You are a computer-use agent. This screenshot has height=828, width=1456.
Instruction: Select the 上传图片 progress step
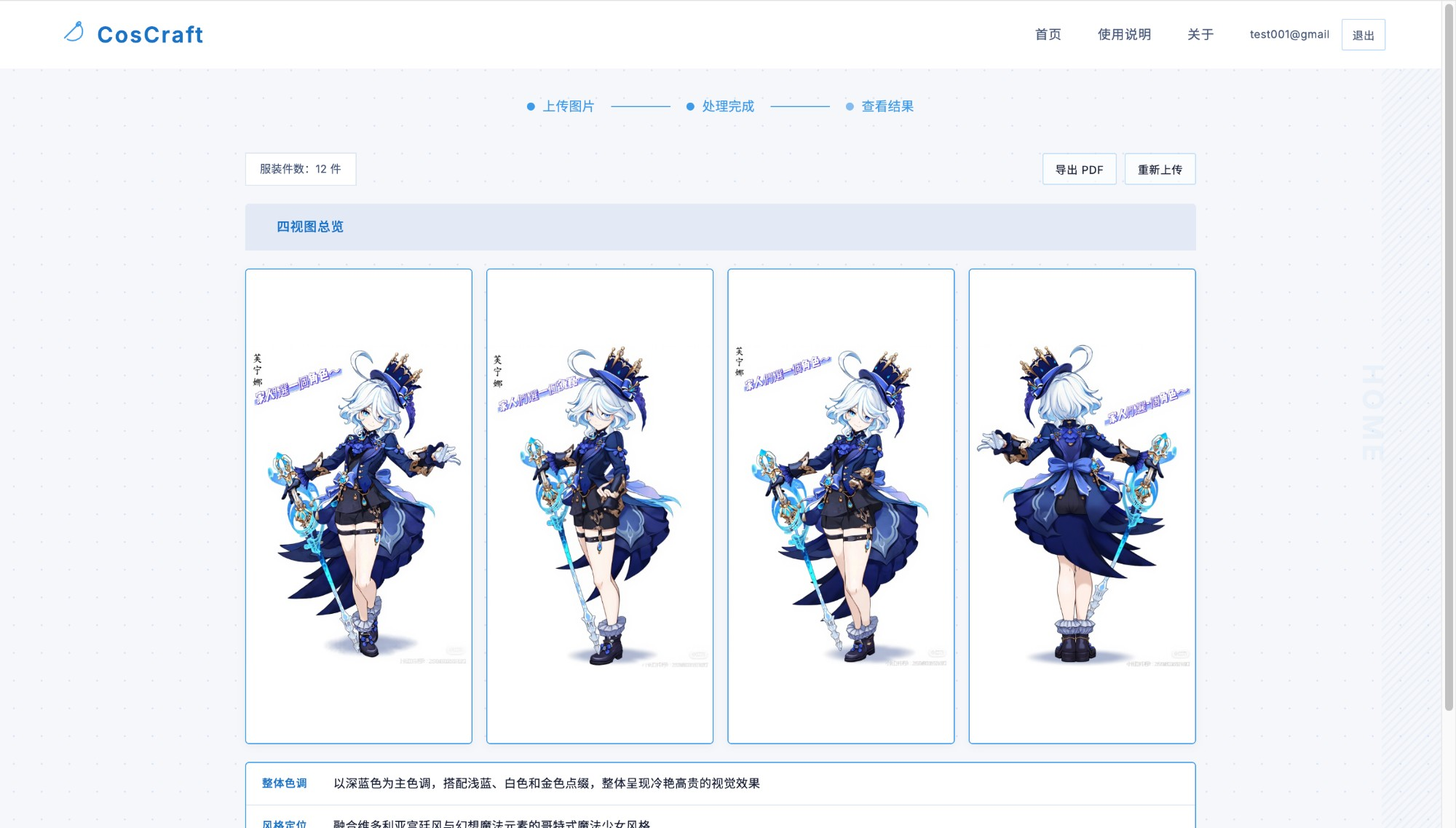coord(561,106)
